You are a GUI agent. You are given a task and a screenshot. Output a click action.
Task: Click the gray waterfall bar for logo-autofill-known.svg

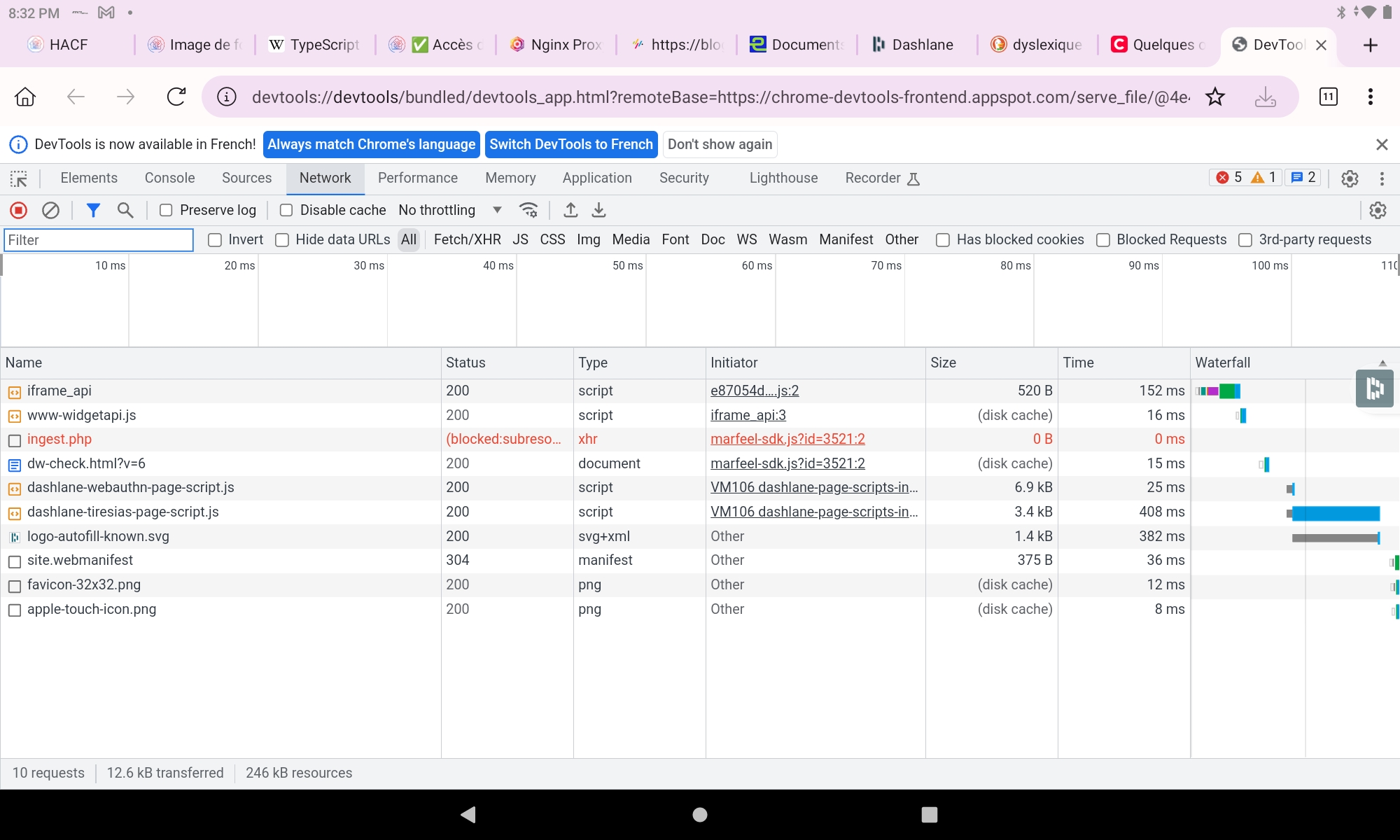point(1335,538)
